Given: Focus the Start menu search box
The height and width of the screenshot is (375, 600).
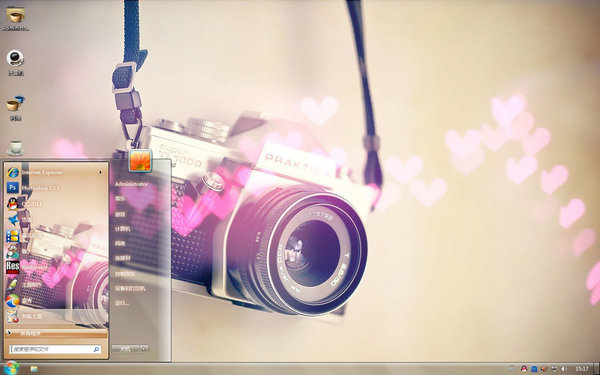Looking at the screenshot, I should [55, 349].
